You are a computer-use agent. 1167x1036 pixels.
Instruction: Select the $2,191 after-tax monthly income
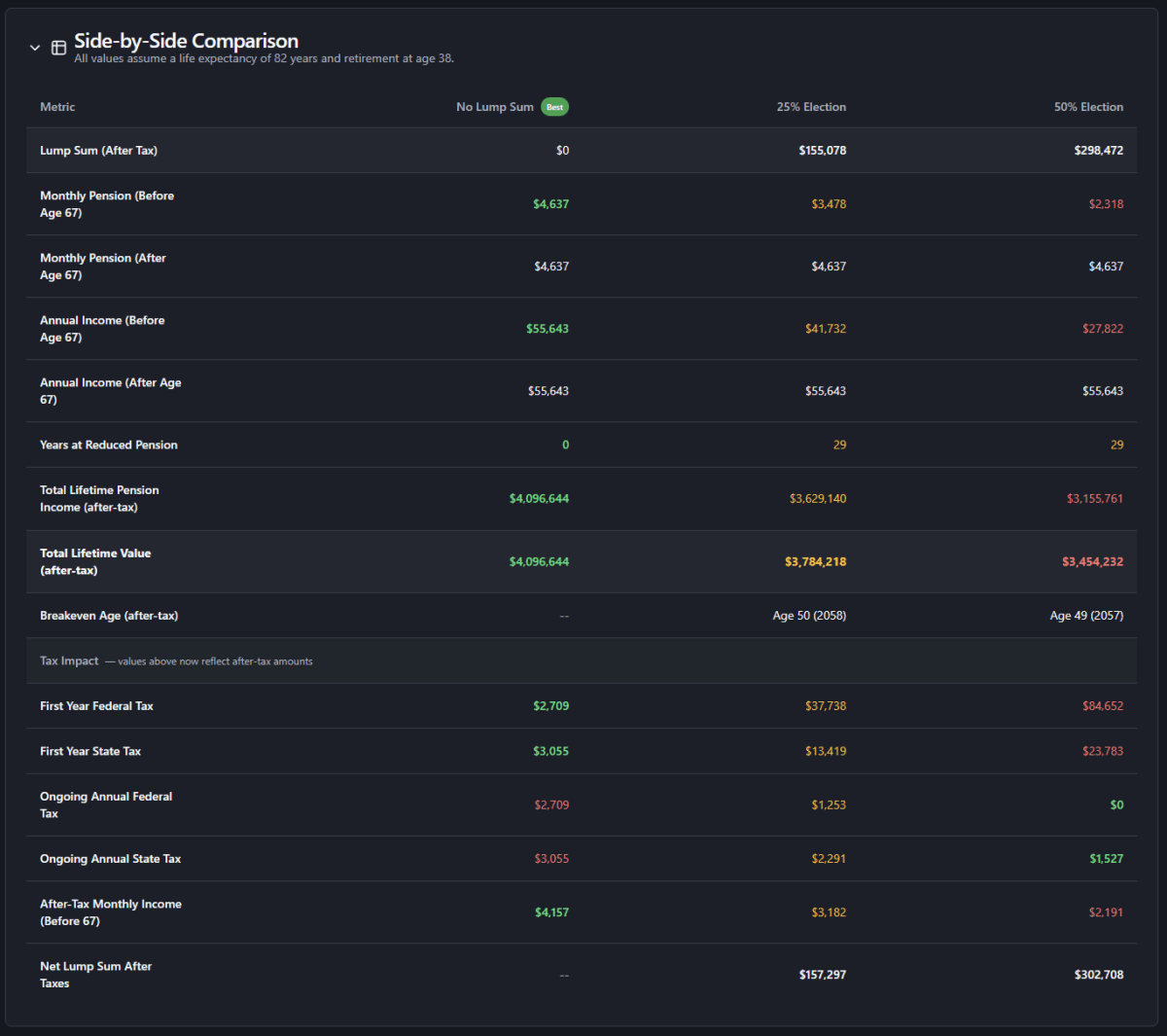[1106, 912]
